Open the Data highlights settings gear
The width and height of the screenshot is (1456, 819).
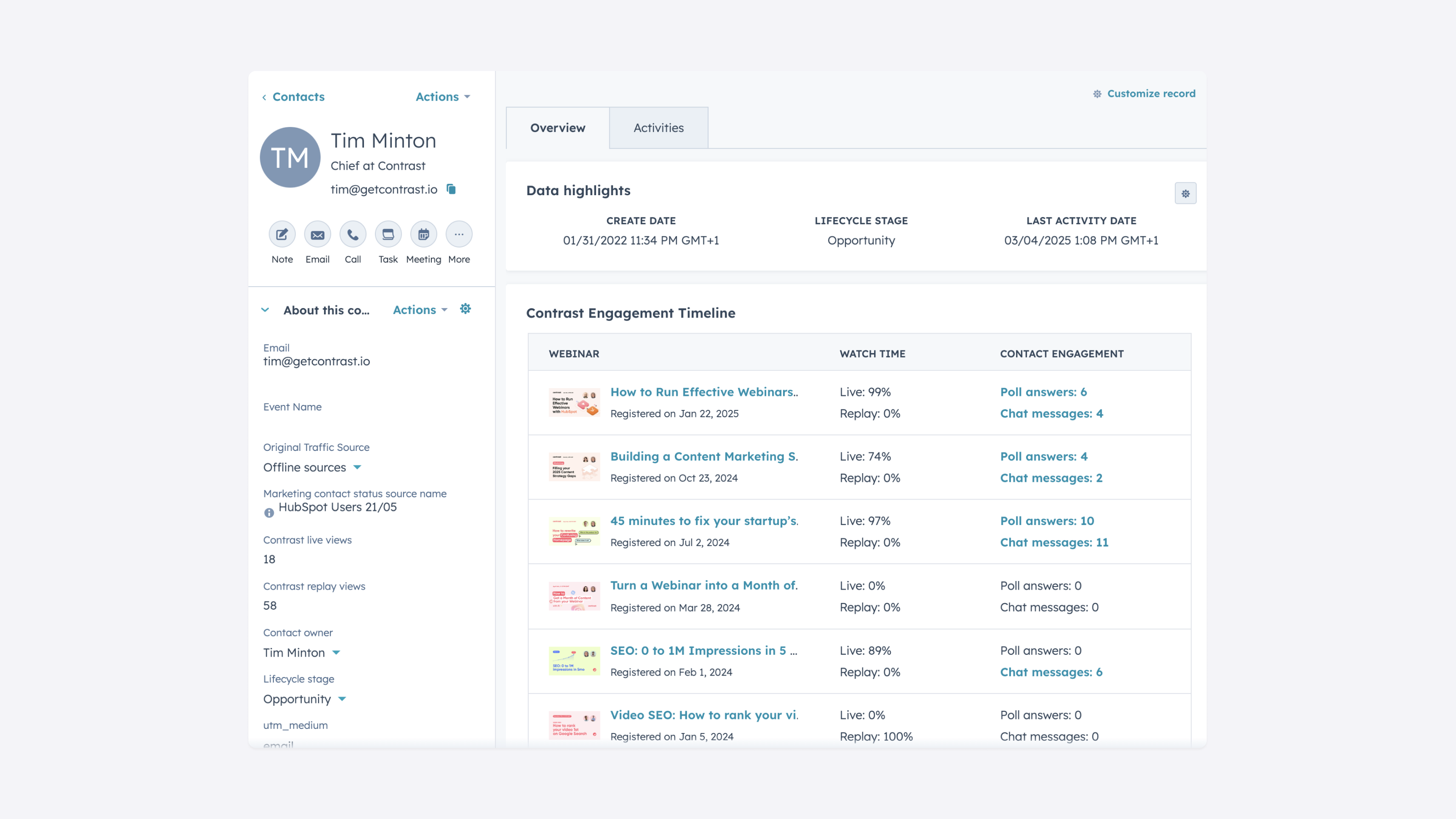click(1185, 193)
